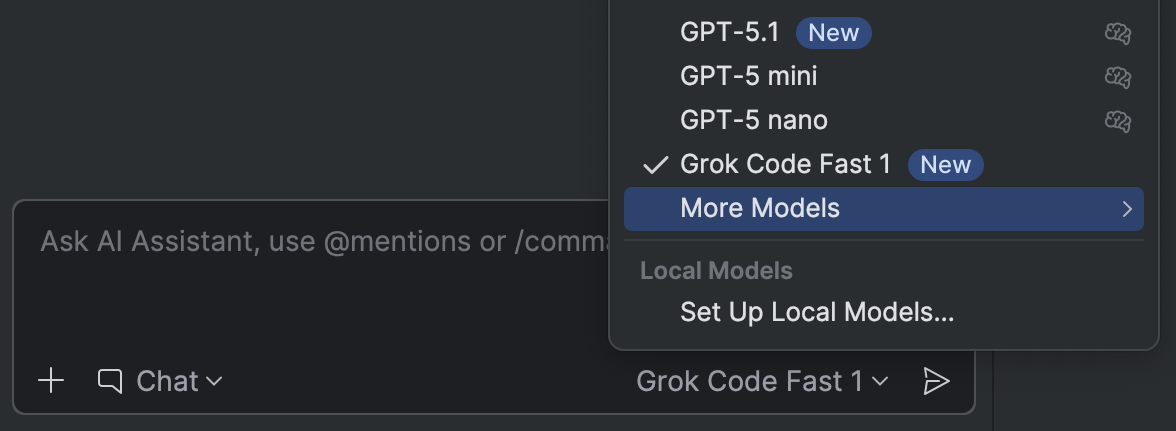Click the chevron next to Chat
The image size is (1176, 431).
click(214, 381)
